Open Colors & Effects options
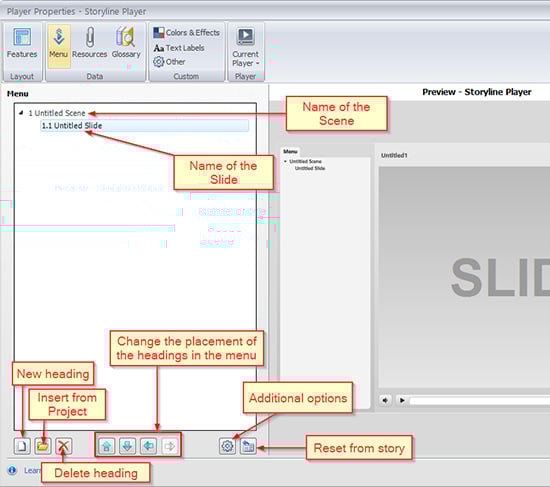This screenshot has width=550, height=487. click(187, 33)
